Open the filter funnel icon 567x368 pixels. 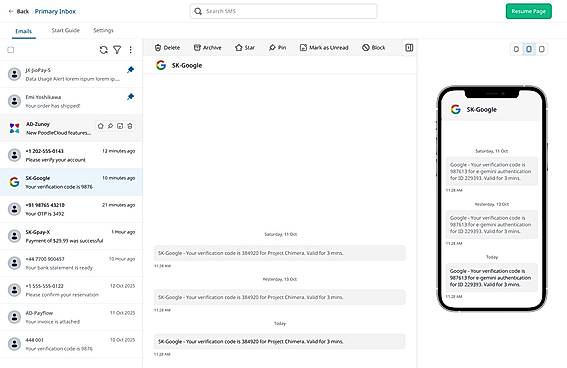[x=117, y=50]
